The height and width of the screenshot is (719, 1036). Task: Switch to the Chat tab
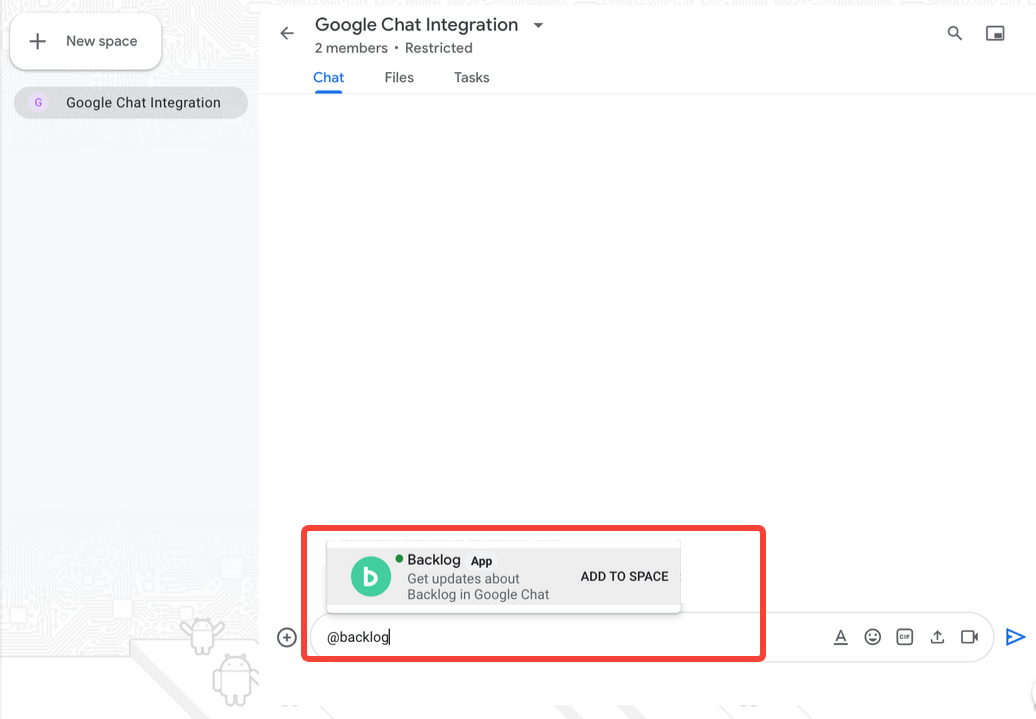(328, 77)
